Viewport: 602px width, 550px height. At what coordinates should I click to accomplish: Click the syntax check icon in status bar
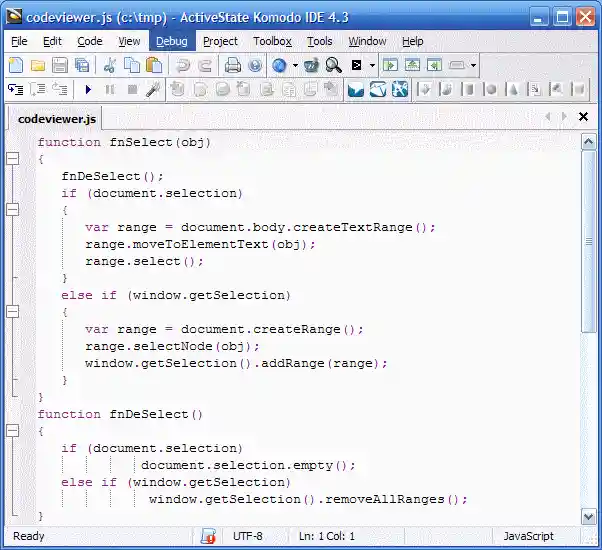(208, 537)
